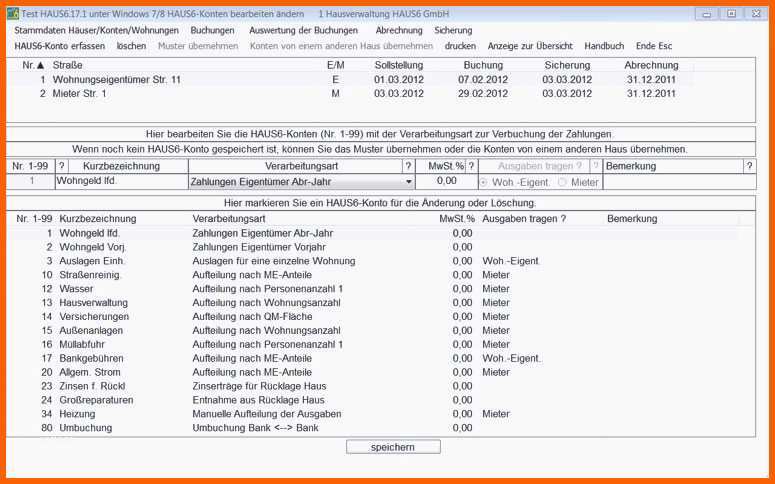Open the Auswertung der Buchungen menu
The image size is (775, 484).
coord(303,30)
